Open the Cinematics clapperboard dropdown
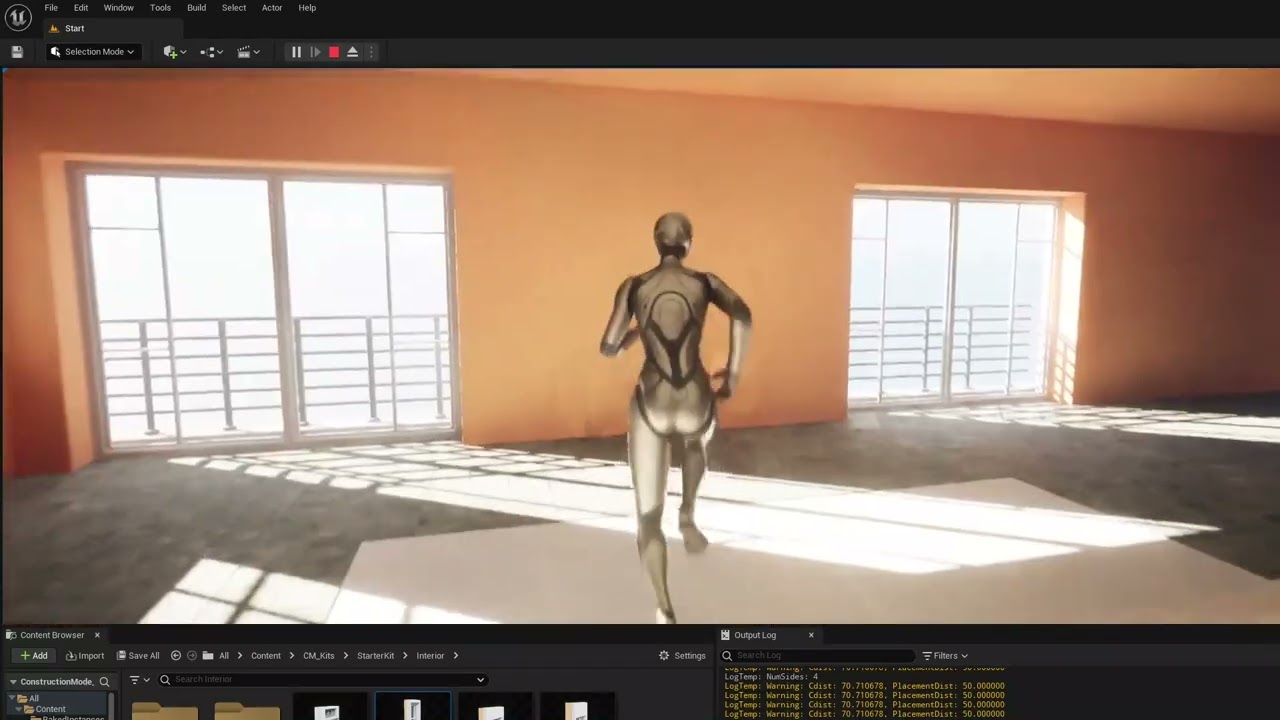Screen dimensions: 1280x720 [248, 52]
